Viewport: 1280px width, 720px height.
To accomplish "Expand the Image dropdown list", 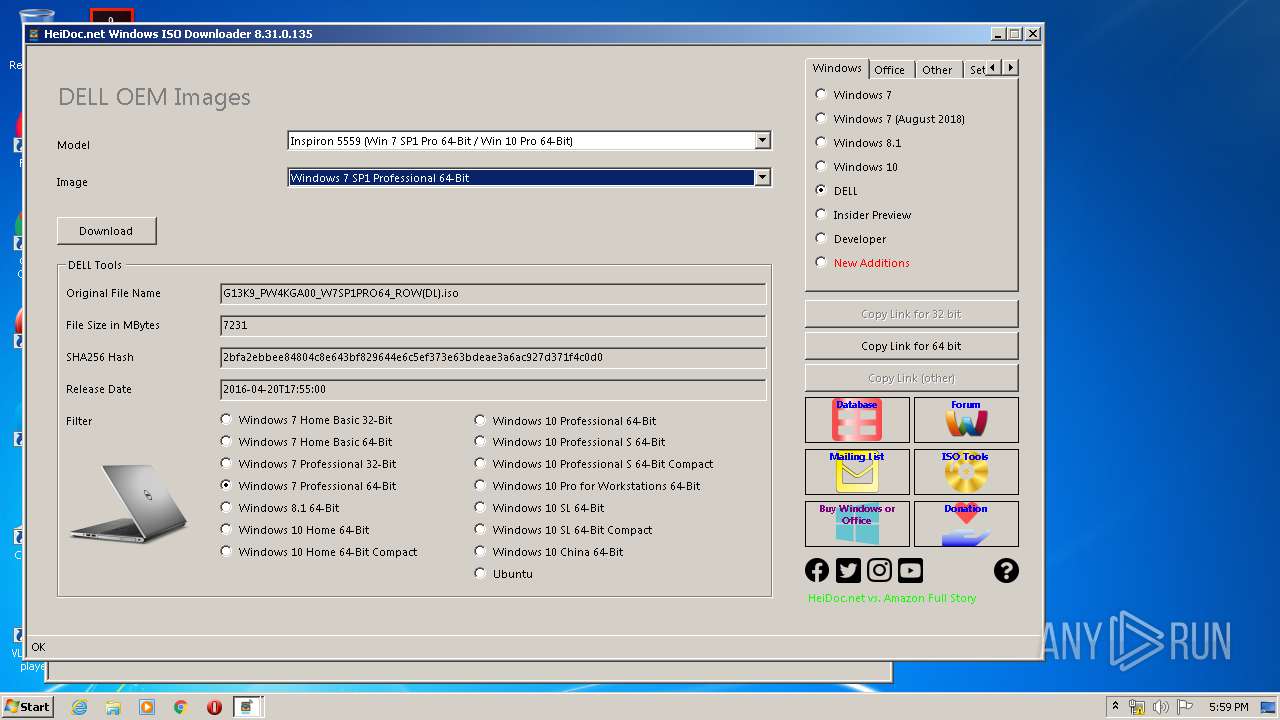I will pyautogui.click(x=763, y=178).
